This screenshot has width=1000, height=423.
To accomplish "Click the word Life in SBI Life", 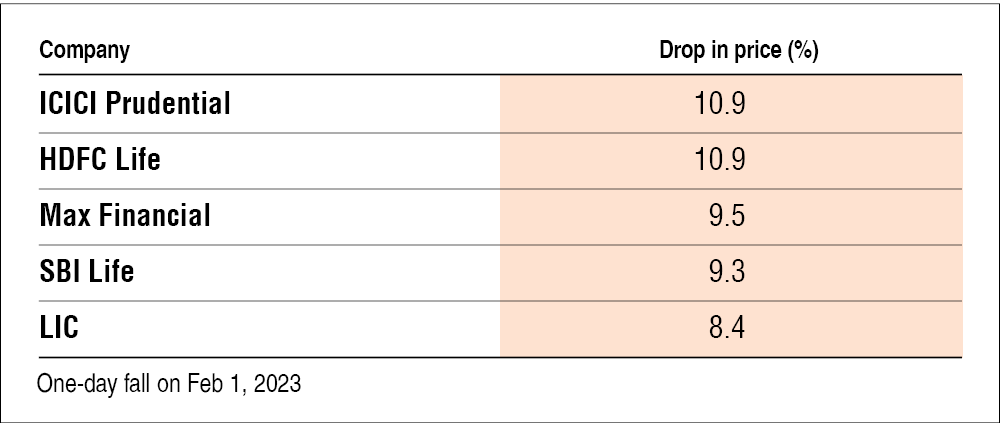I will pyautogui.click(x=109, y=271).
